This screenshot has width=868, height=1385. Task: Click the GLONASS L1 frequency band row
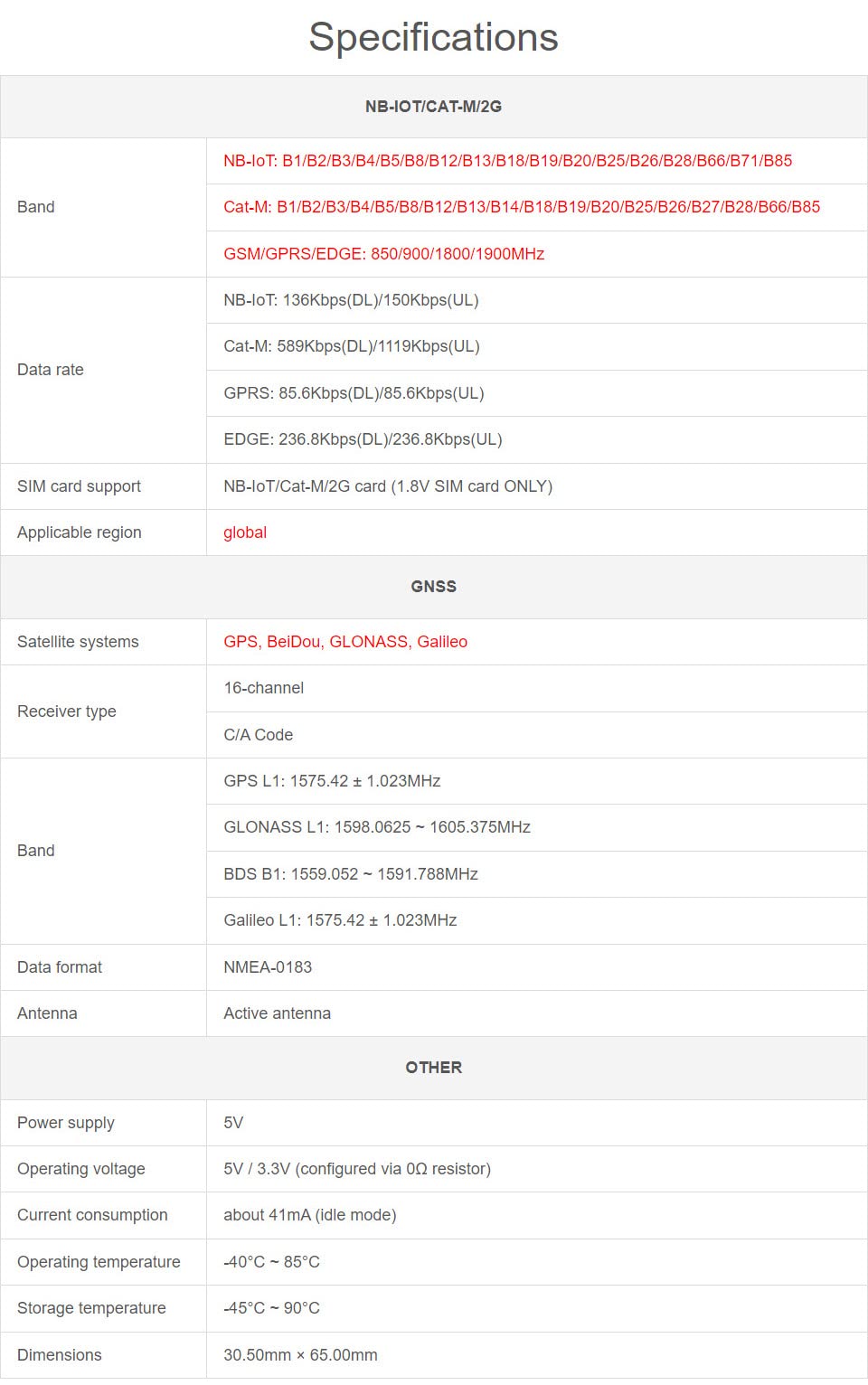(376, 827)
